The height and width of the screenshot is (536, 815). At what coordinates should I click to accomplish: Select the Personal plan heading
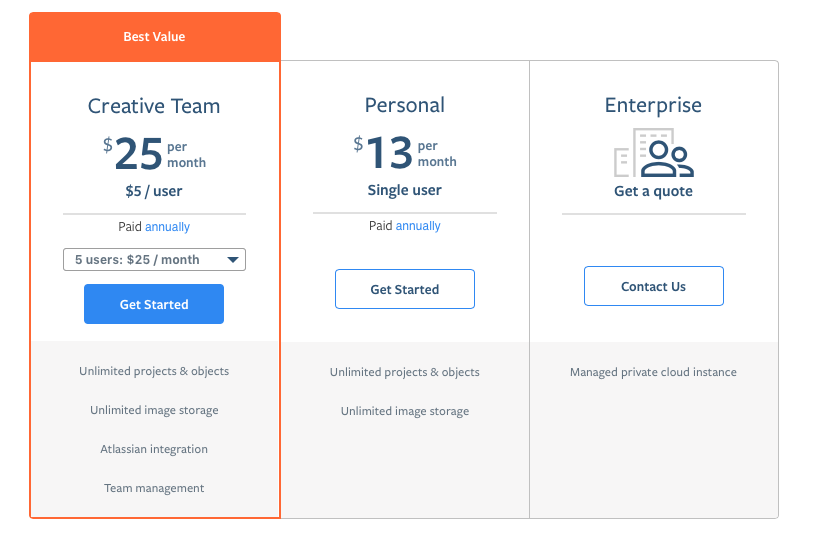click(404, 105)
